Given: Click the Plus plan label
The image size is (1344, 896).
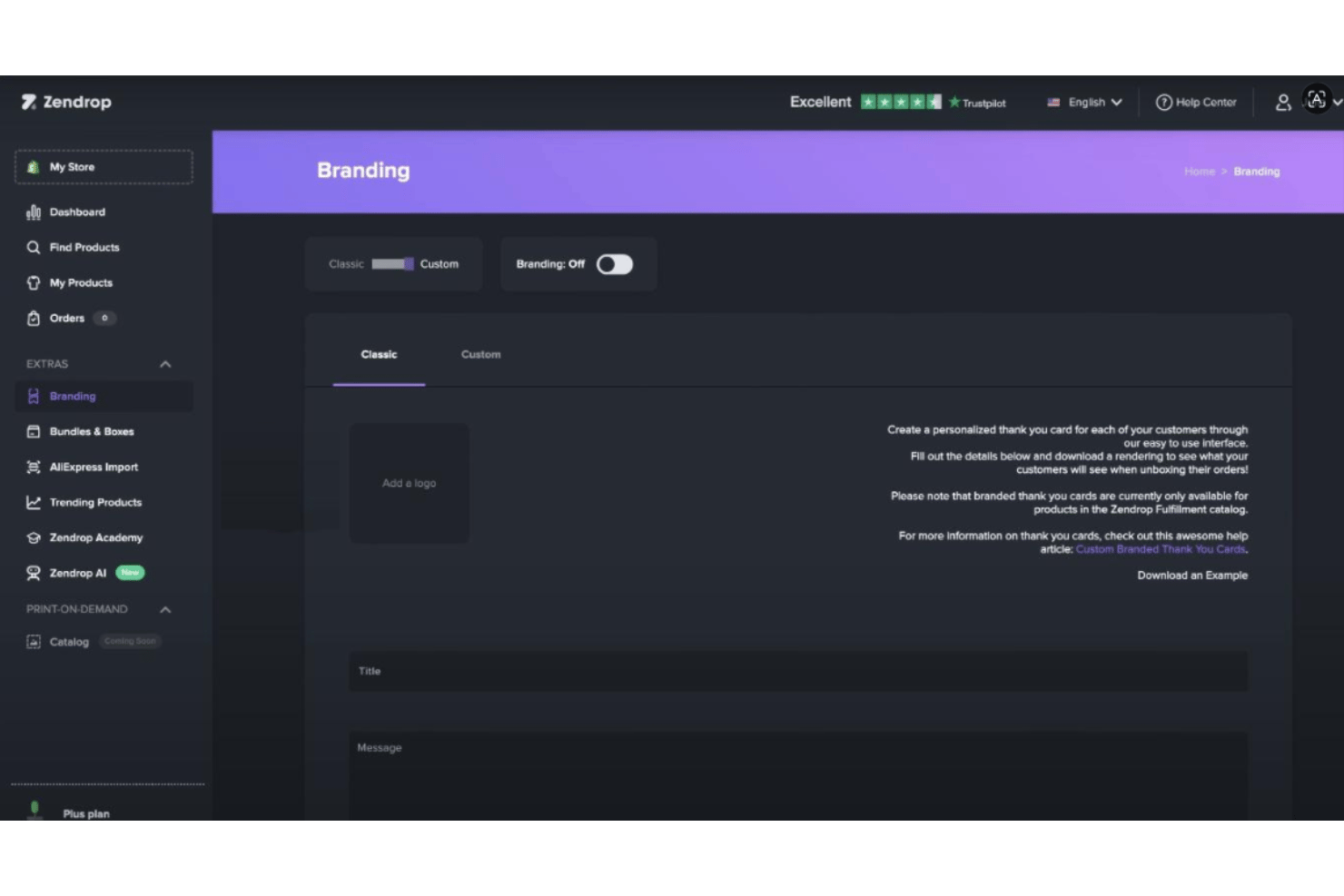Looking at the screenshot, I should coord(86,813).
